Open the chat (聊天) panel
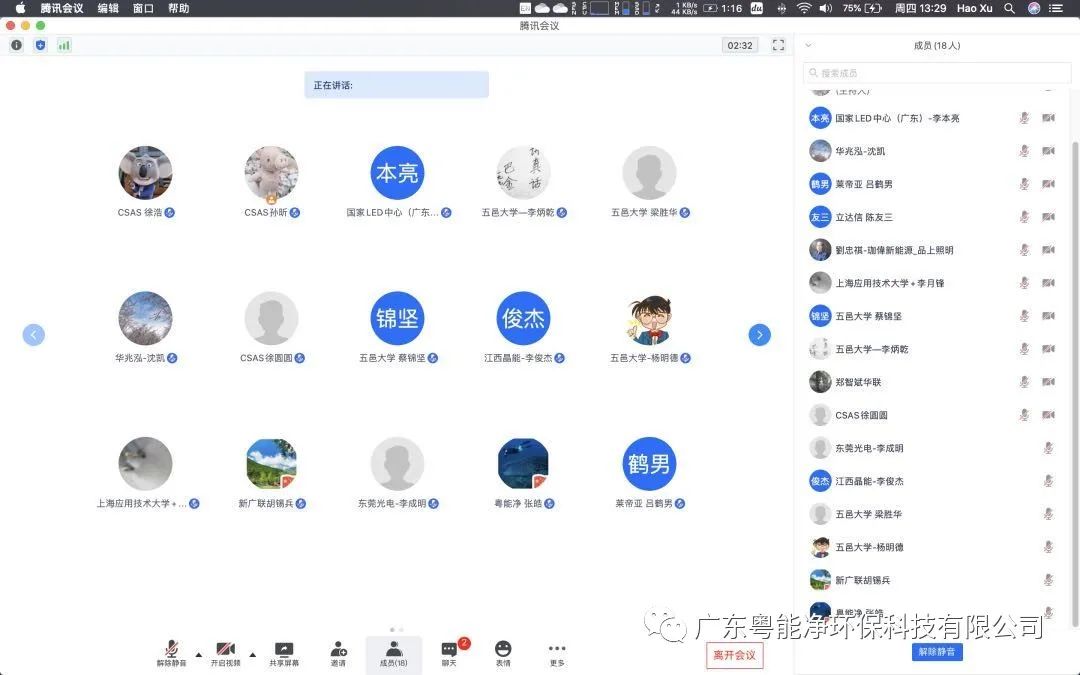Screen dimensions: 1080x675 point(449,654)
